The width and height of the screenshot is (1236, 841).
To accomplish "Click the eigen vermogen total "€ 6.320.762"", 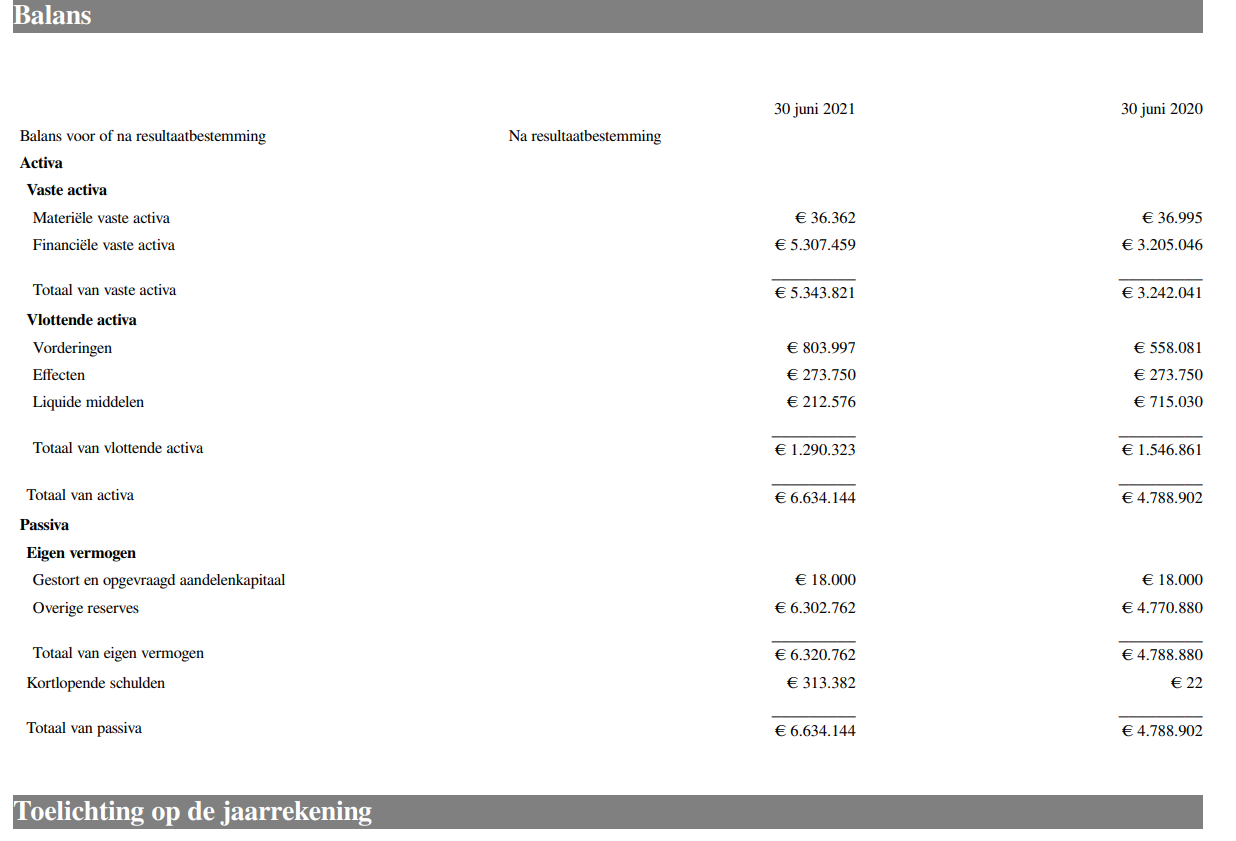I will (815, 656).
